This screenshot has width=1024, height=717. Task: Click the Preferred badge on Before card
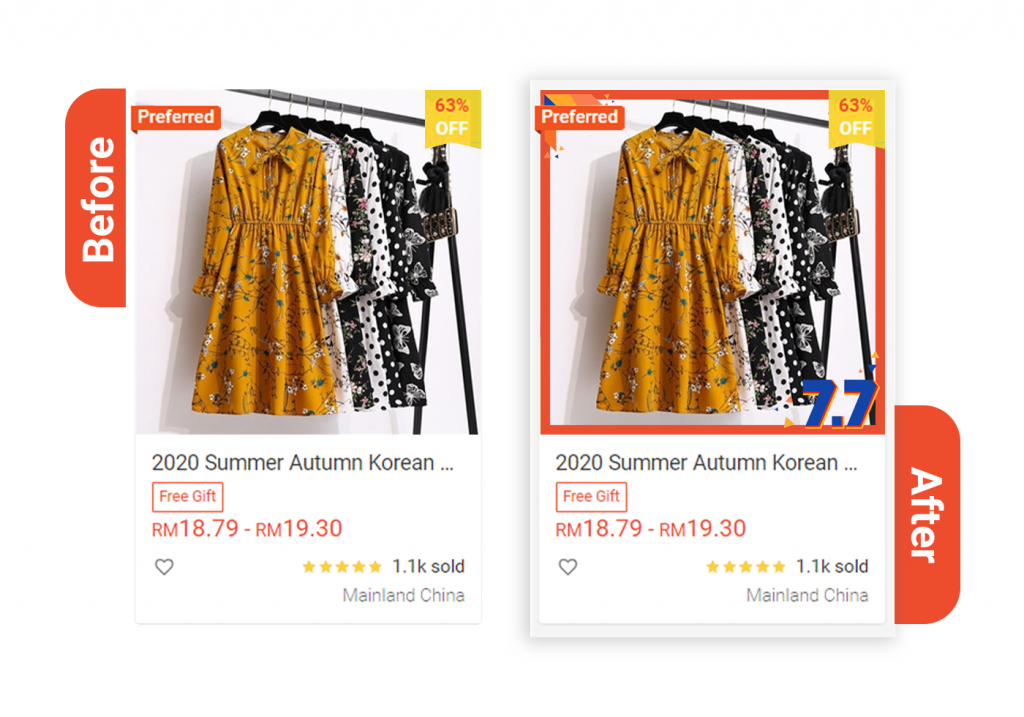click(x=176, y=117)
